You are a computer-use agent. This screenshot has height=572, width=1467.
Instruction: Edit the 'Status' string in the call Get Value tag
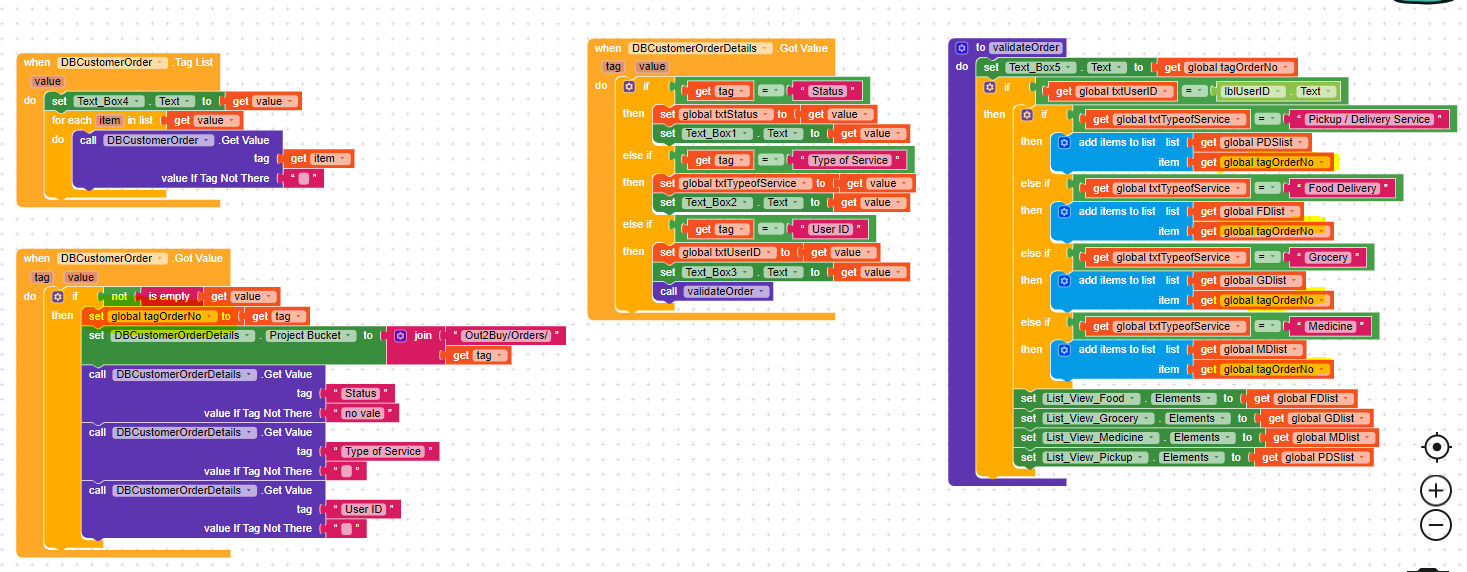point(361,393)
